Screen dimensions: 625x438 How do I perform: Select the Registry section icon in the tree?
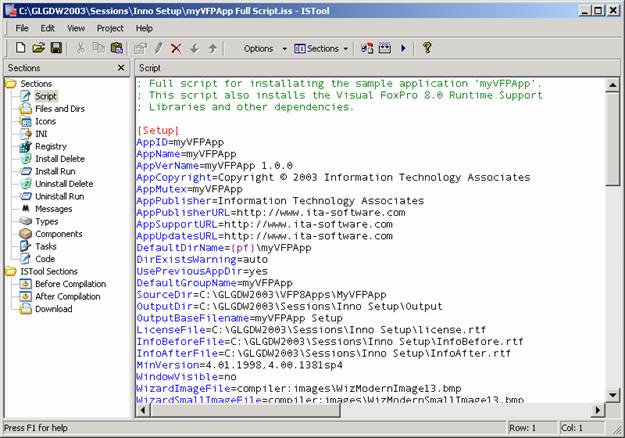(x=26, y=146)
